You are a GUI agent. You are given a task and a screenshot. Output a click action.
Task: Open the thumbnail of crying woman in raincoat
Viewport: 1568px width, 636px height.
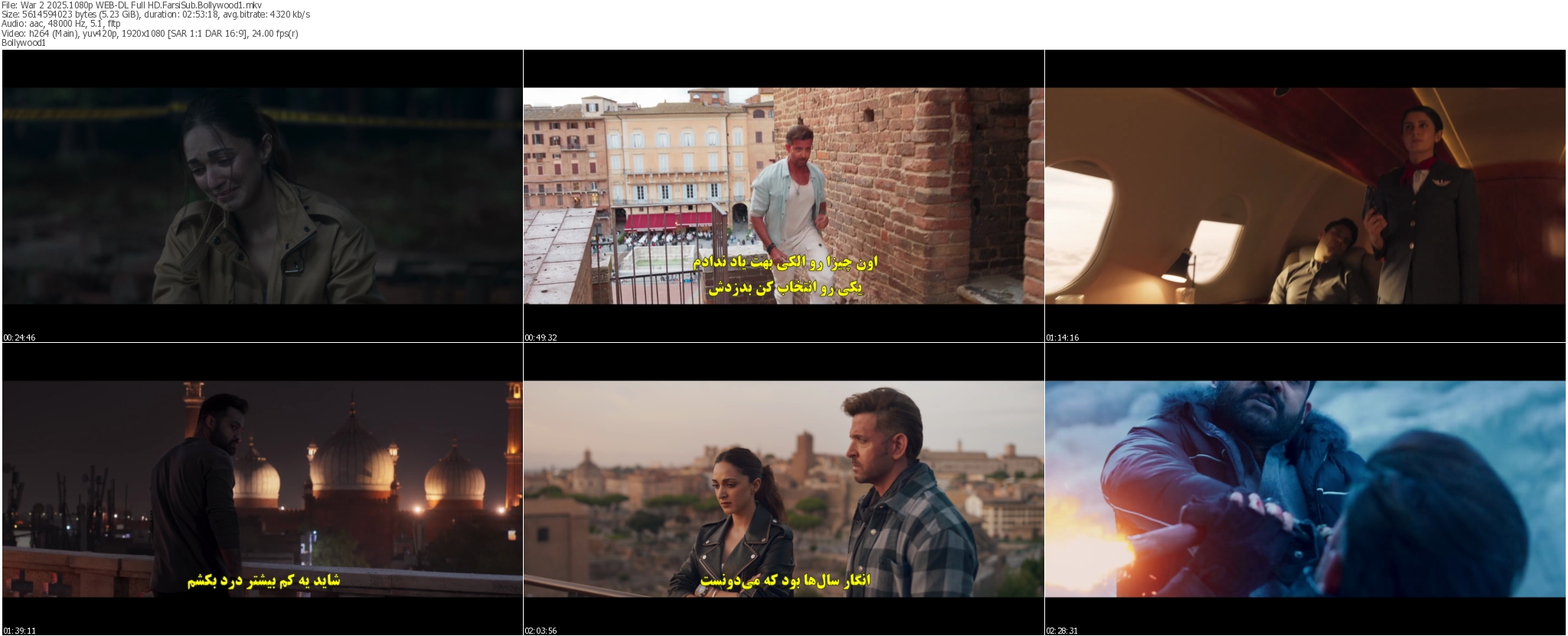point(262,195)
